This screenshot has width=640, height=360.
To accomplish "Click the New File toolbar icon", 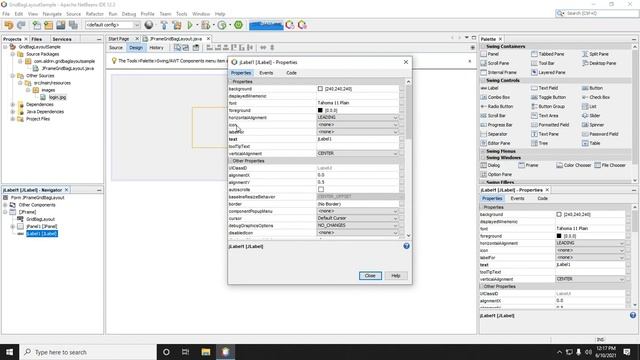I will pyautogui.click(x=36, y=25).
